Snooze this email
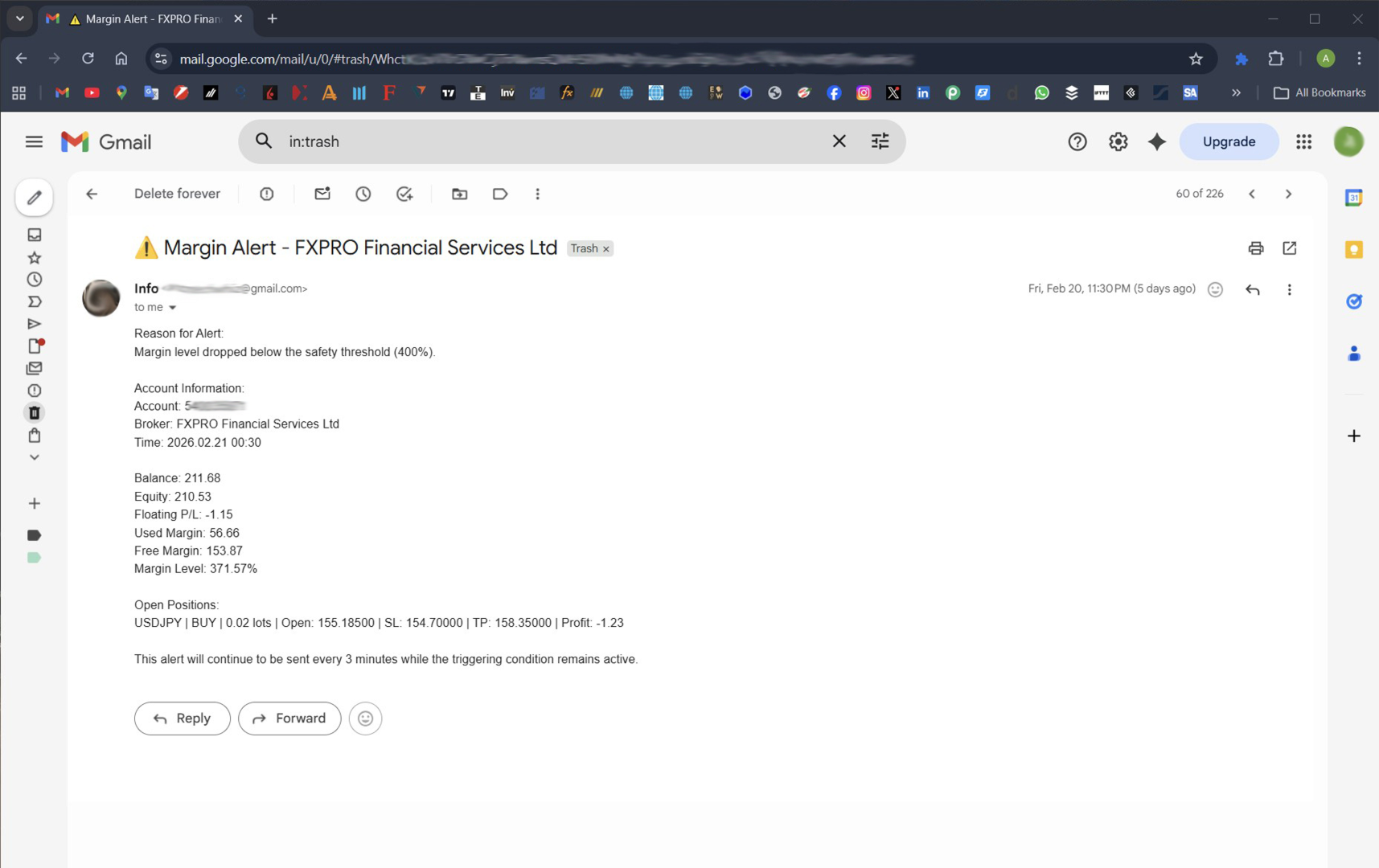The height and width of the screenshot is (868, 1379). 363,194
